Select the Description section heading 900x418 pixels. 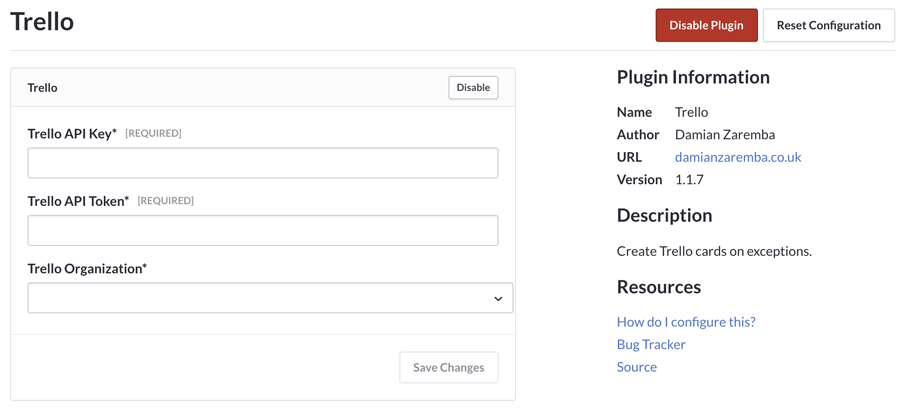pyautogui.click(x=664, y=215)
